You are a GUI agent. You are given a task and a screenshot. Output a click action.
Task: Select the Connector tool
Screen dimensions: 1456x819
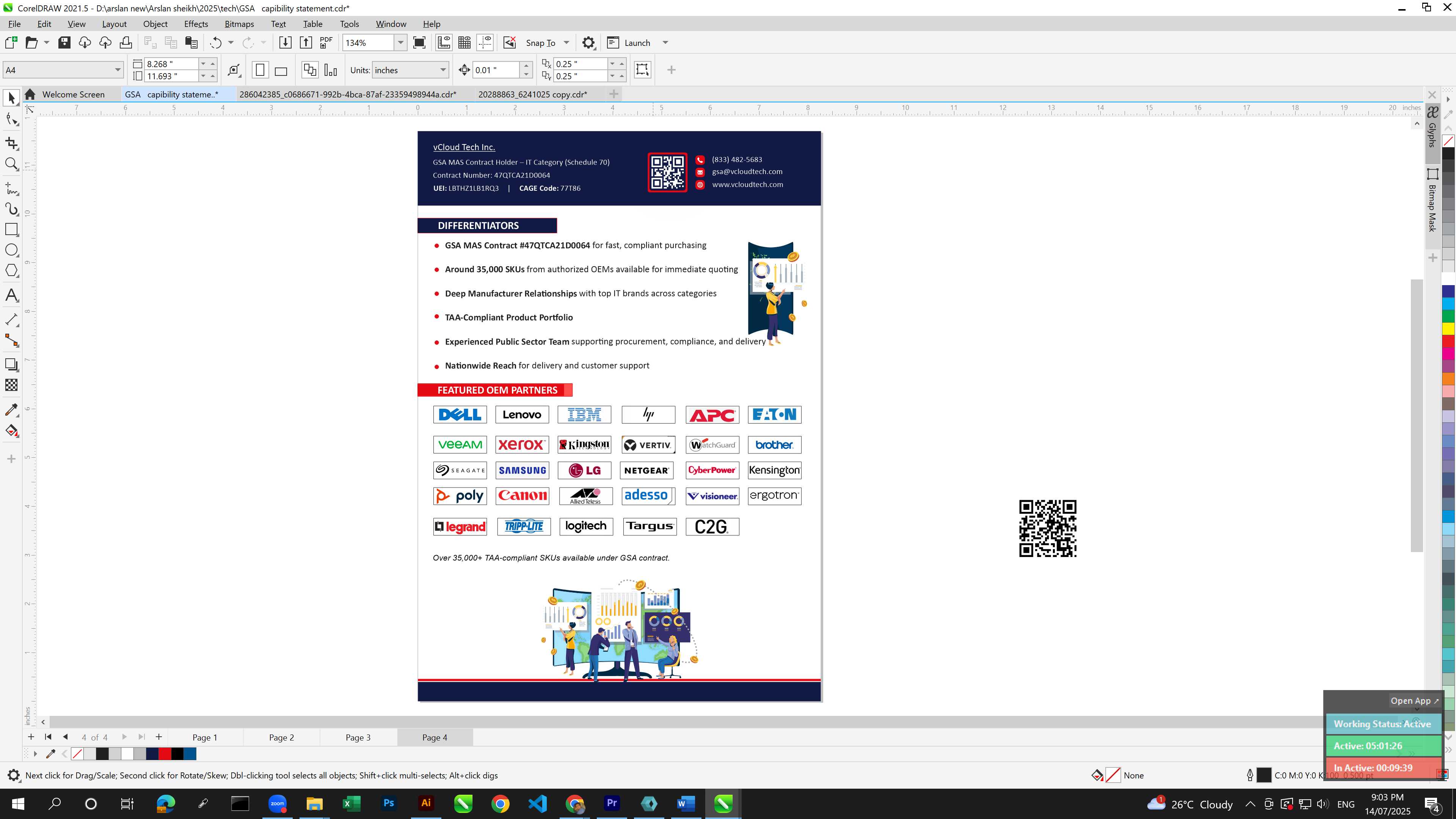click(11, 340)
